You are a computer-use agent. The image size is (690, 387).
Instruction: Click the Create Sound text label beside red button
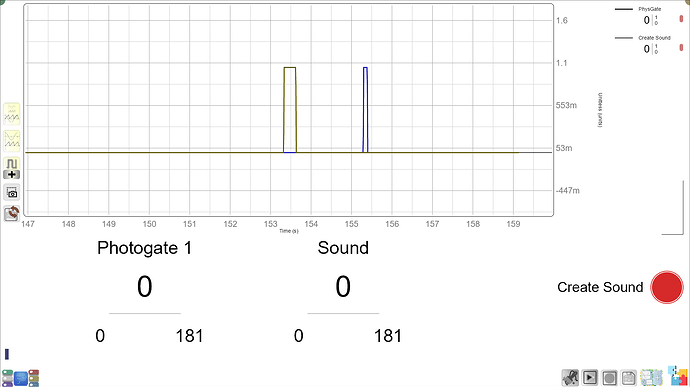point(600,287)
